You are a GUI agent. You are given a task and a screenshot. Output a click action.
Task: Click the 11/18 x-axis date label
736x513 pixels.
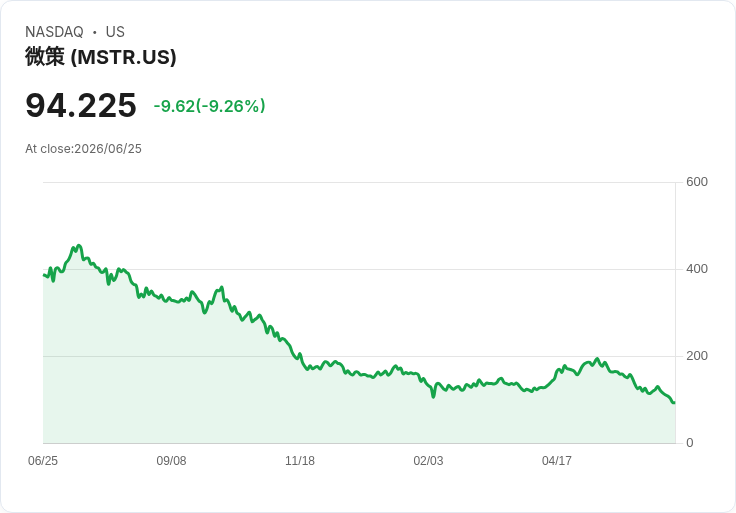click(300, 460)
